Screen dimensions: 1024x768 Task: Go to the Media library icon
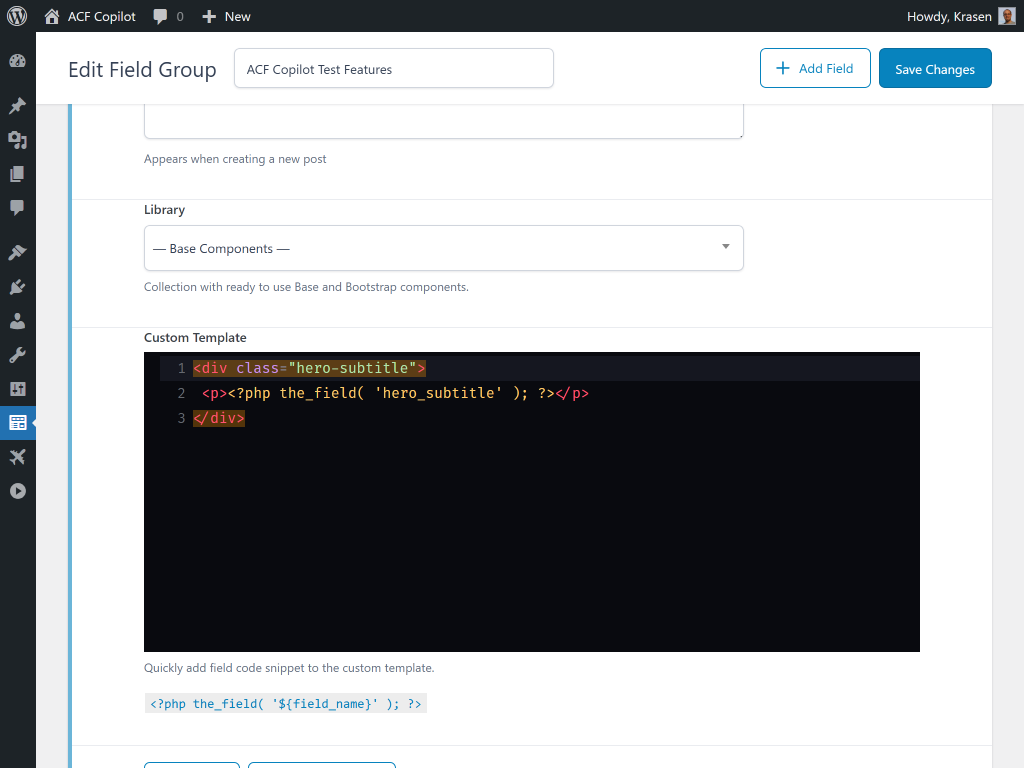[x=17, y=140]
